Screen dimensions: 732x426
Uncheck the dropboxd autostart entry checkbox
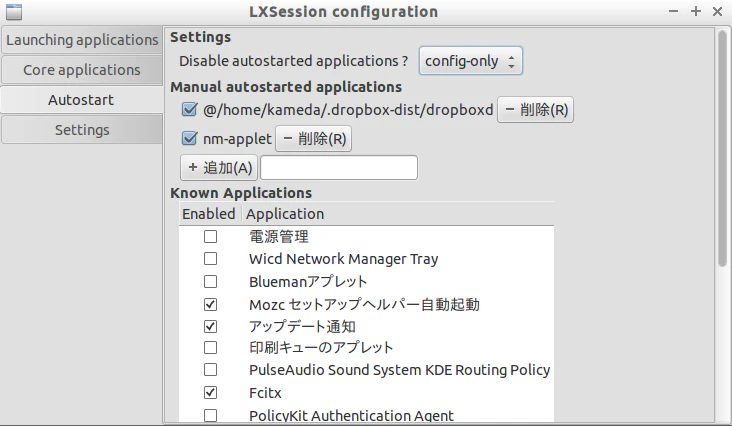pos(189,110)
